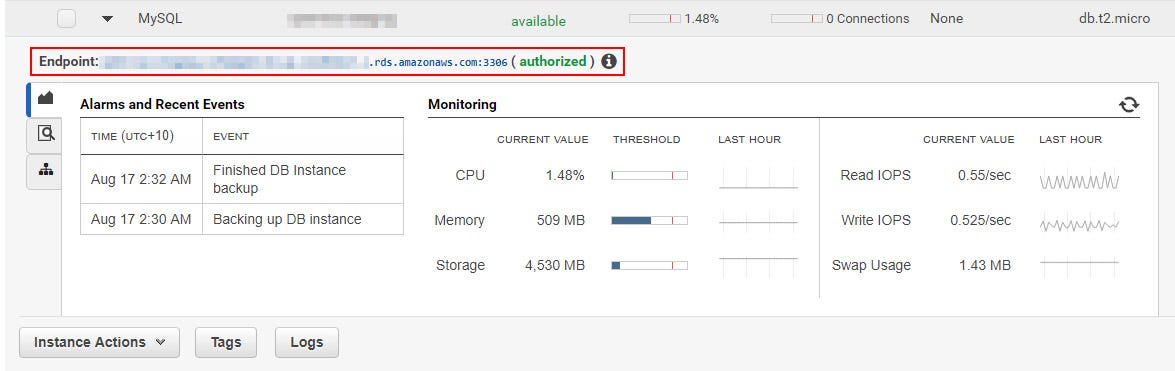The width and height of the screenshot is (1175, 371).
Task: Click the Tags button
Action: [x=226, y=343]
